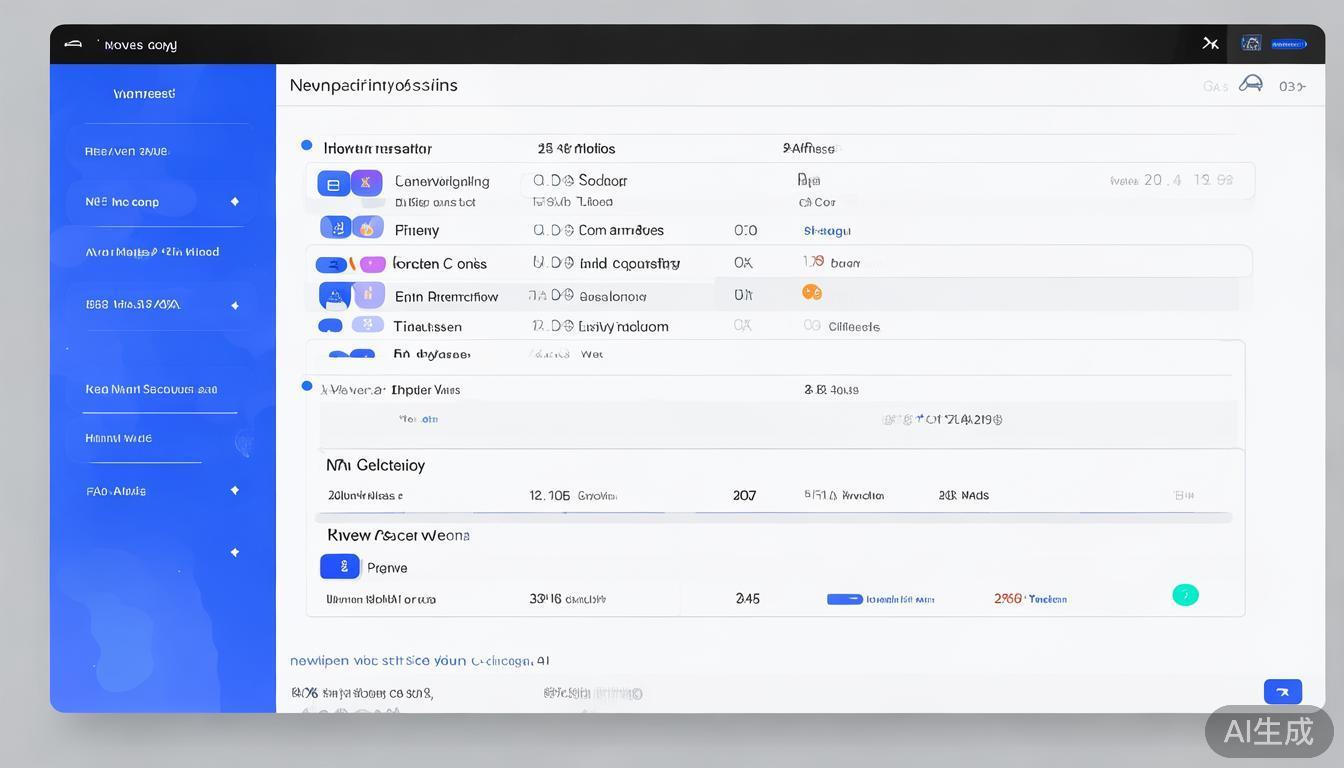
Task: Open the Hiae/ven sidebar menu item
Action: click(127, 152)
